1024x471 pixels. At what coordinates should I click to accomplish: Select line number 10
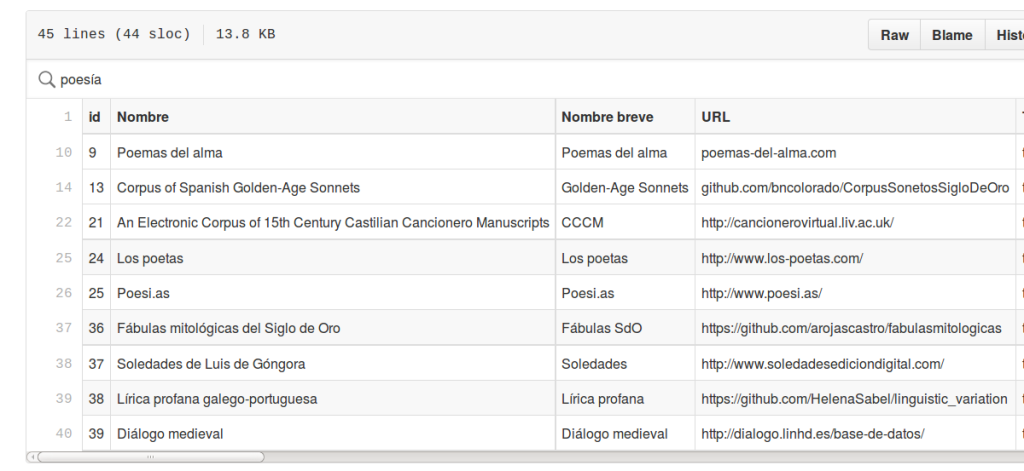(64, 152)
